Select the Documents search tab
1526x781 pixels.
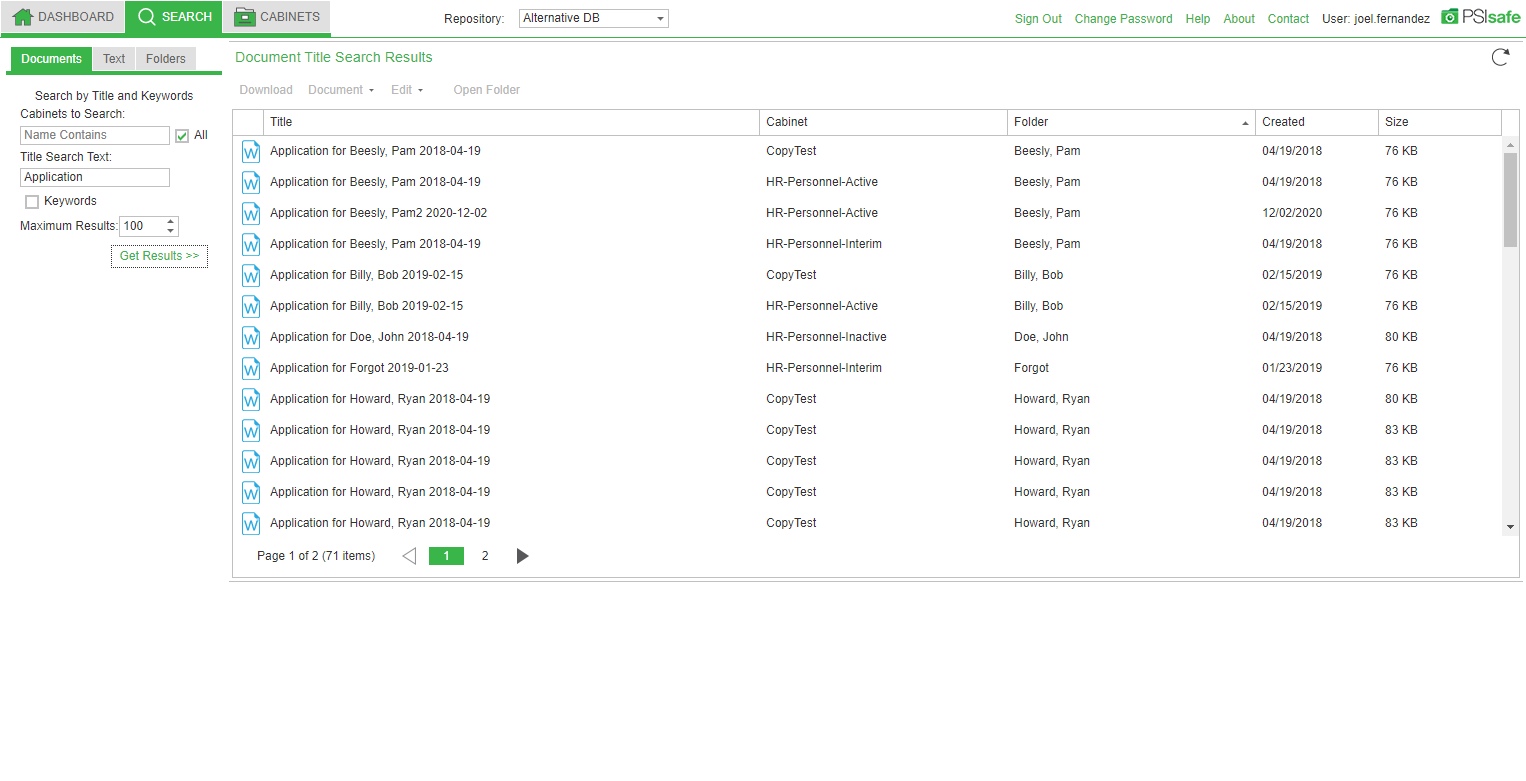coord(51,59)
